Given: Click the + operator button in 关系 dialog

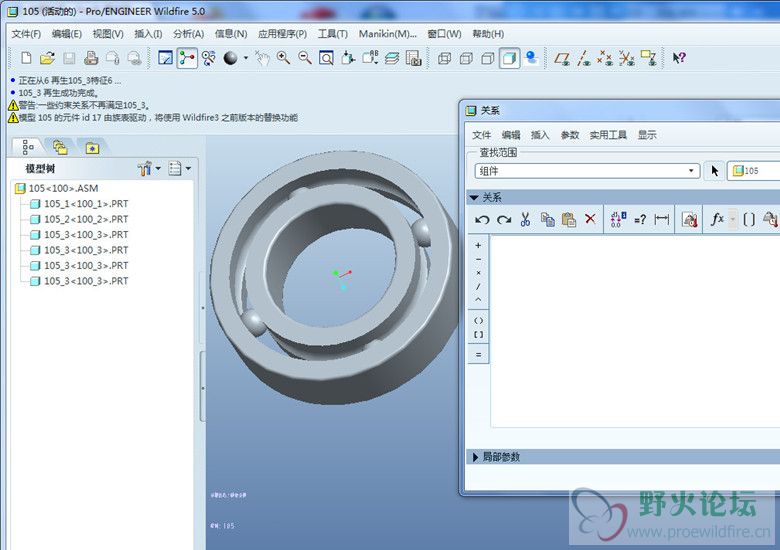Looking at the screenshot, I should tap(478, 245).
